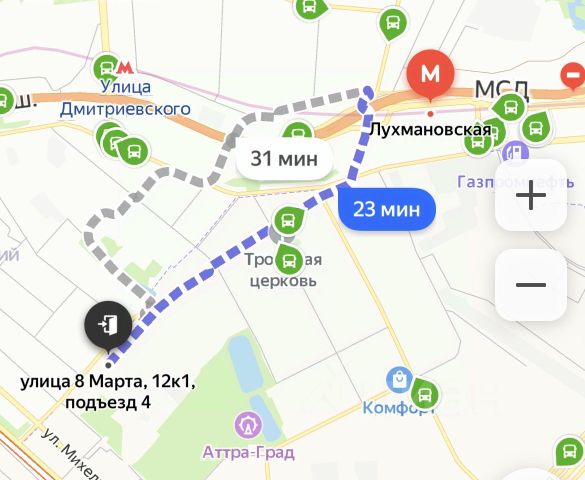
Task: Click the Улица Дмитриевского metro logo
Action: click(x=125, y=68)
